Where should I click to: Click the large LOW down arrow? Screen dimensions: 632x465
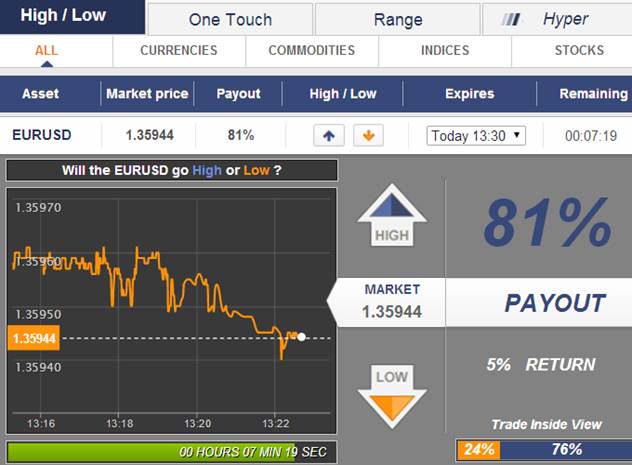(x=392, y=393)
